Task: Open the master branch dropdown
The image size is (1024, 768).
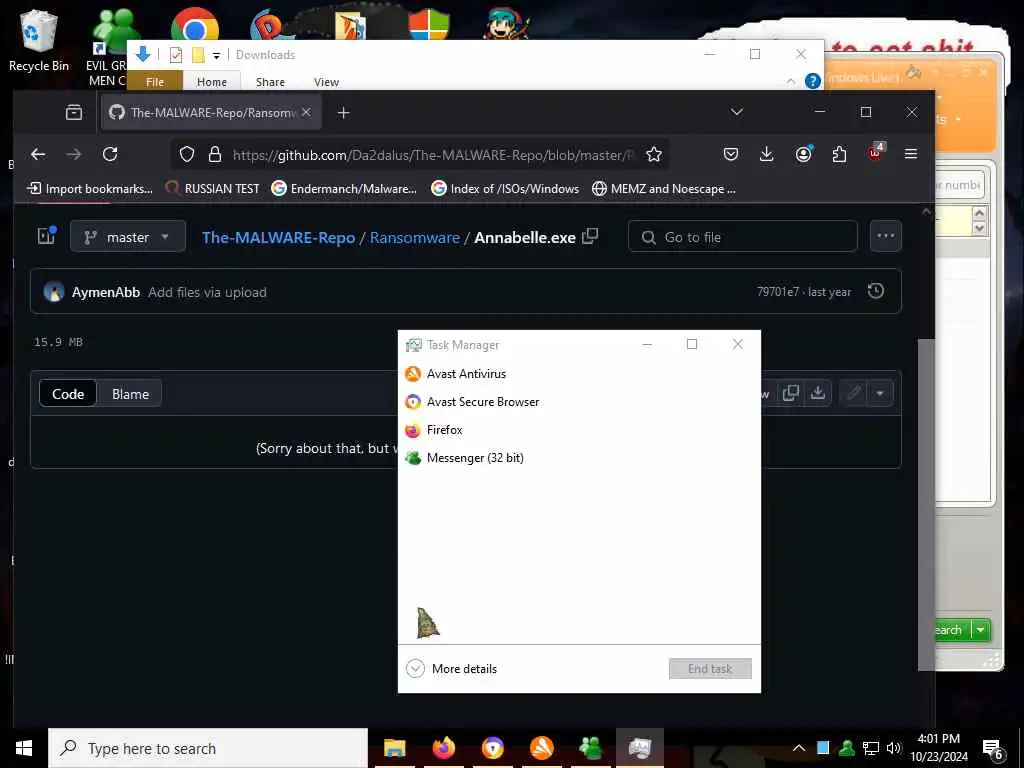Action: click(x=128, y=236)
